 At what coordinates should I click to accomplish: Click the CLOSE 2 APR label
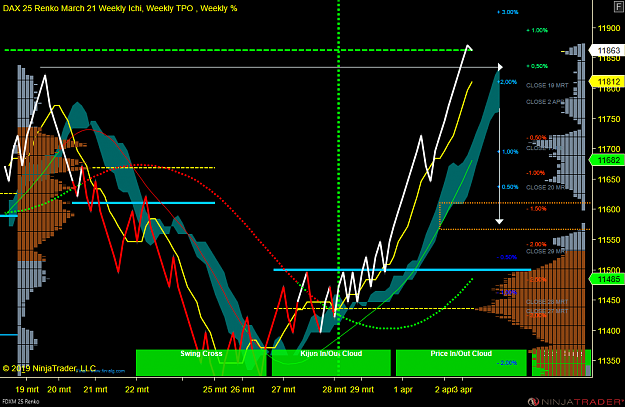545,102
